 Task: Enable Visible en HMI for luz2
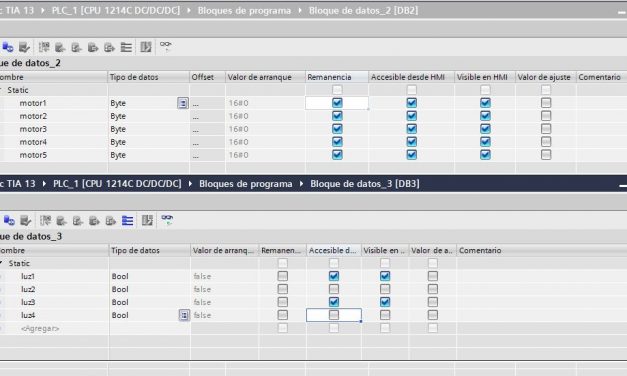pyautogui.click(x=385, y=289)
